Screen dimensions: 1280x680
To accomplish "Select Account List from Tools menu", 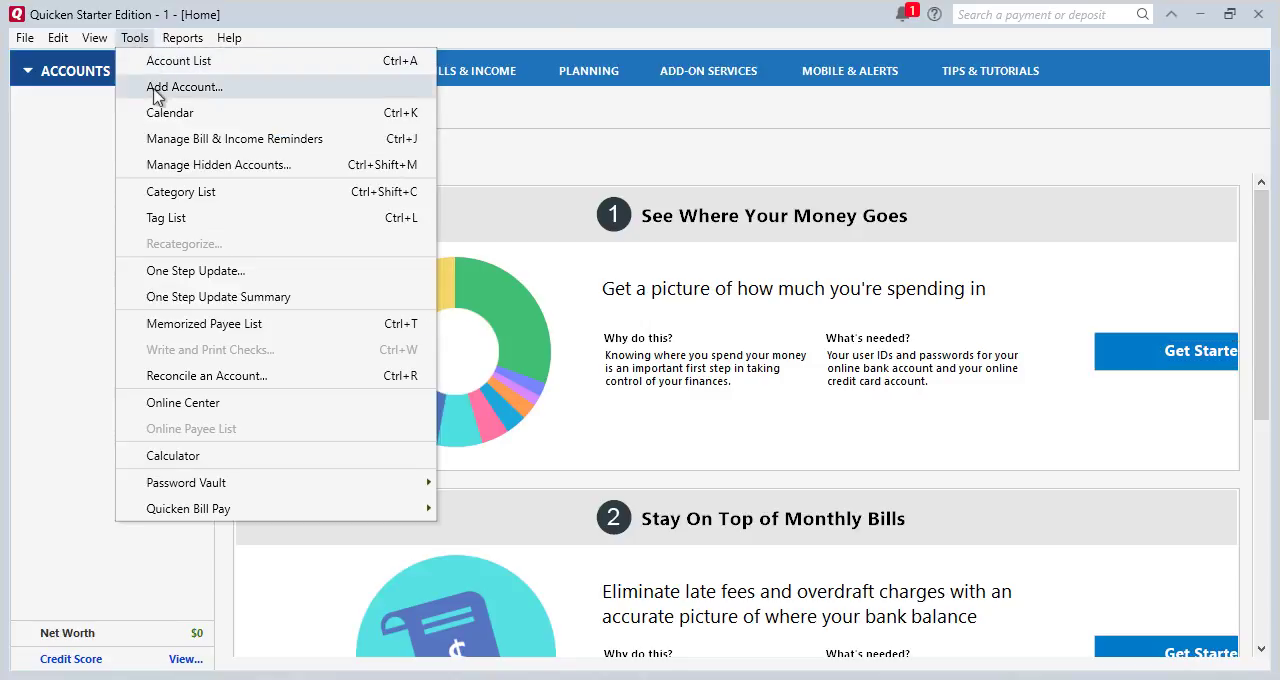I will pos(276,61).
